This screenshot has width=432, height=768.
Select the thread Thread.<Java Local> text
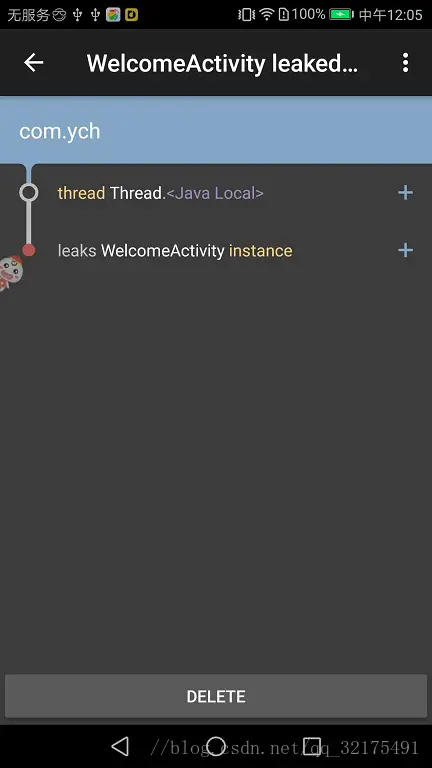pos(161,193)
